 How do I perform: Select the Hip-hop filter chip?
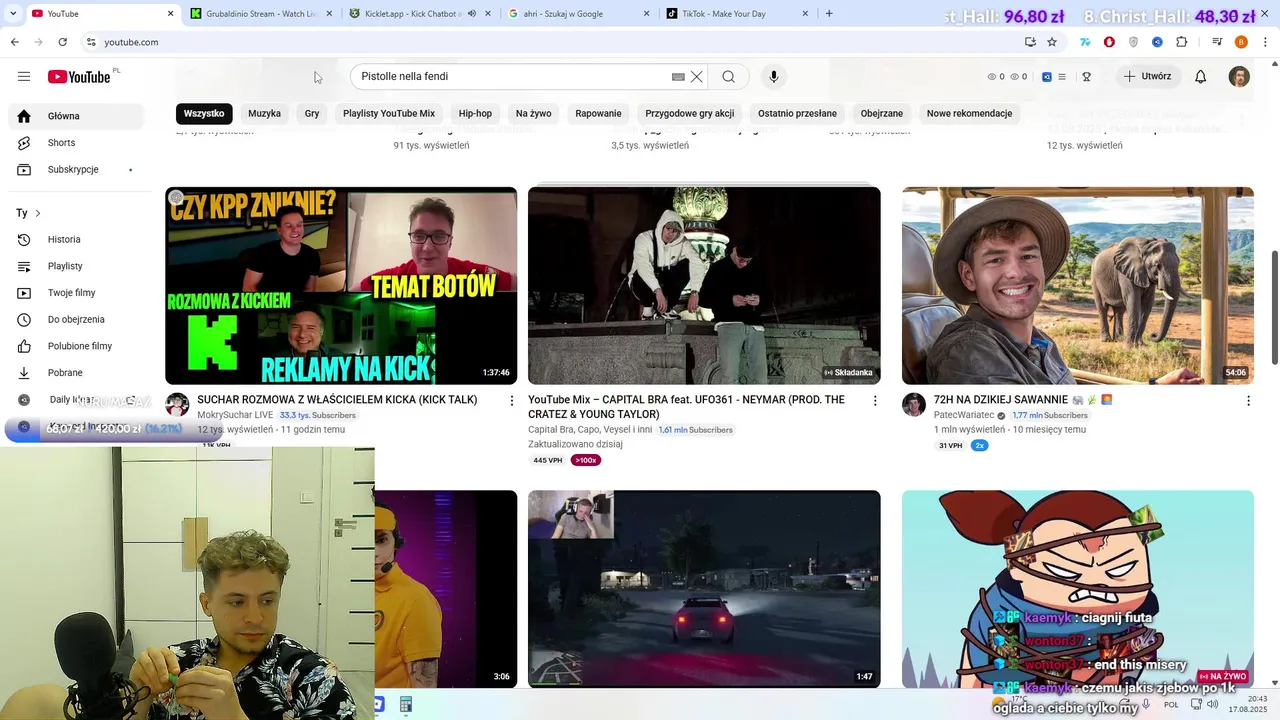point(475,113)
